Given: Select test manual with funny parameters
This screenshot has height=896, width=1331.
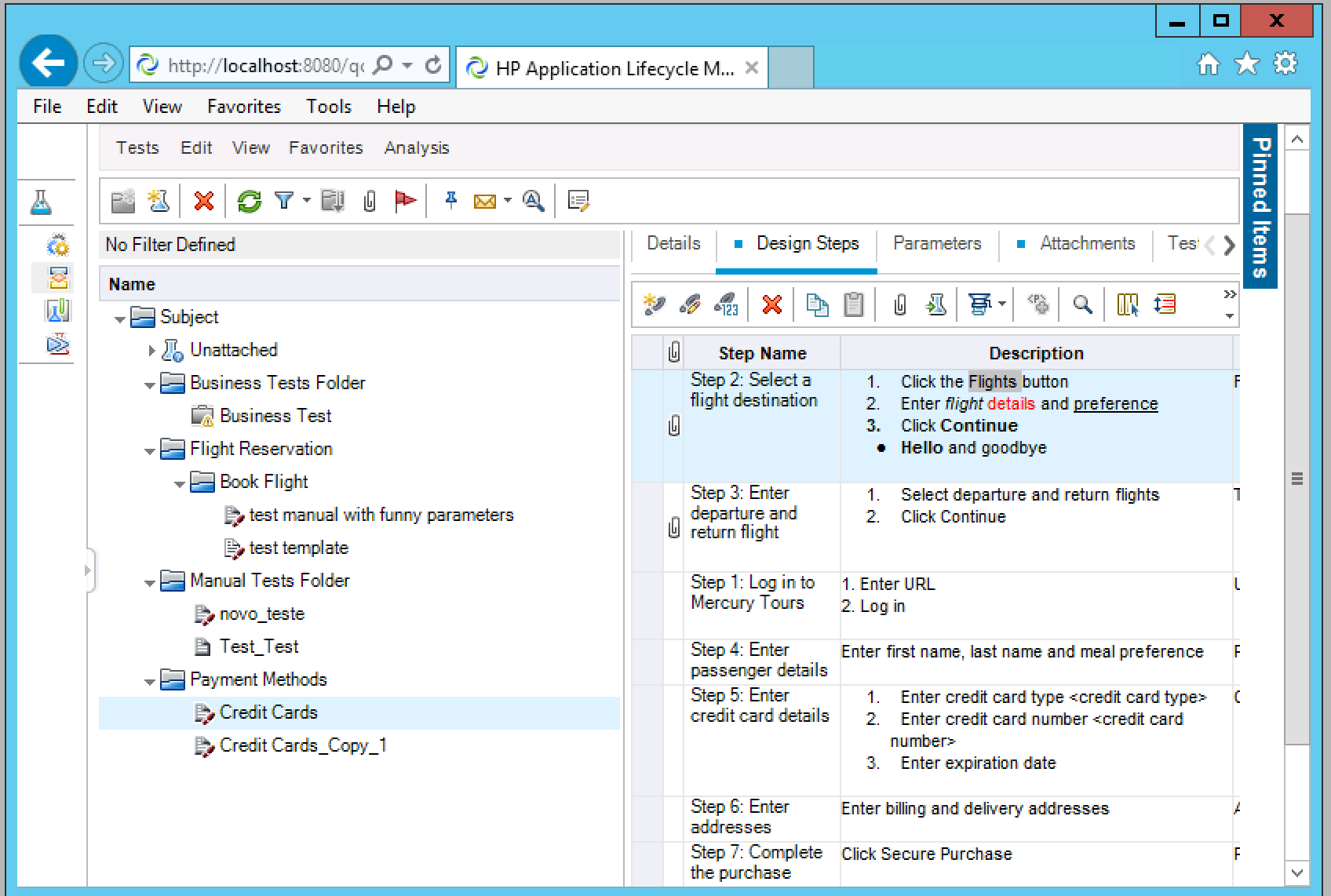Looking at the screenshot, I should pos(381,515).
